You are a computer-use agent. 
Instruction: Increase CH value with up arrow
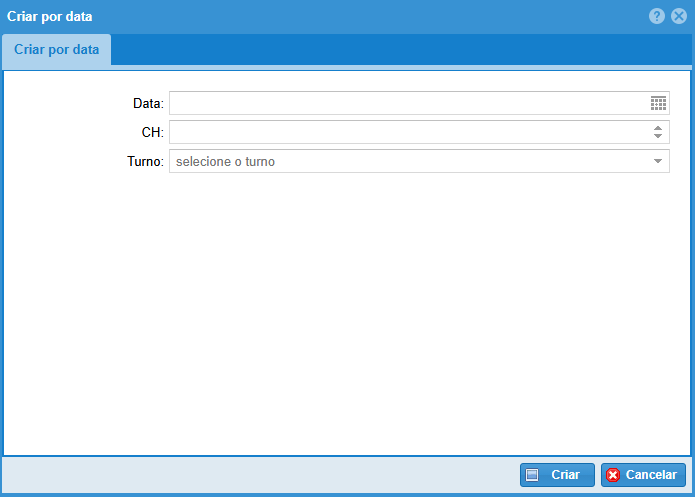[x=658, y=128]
